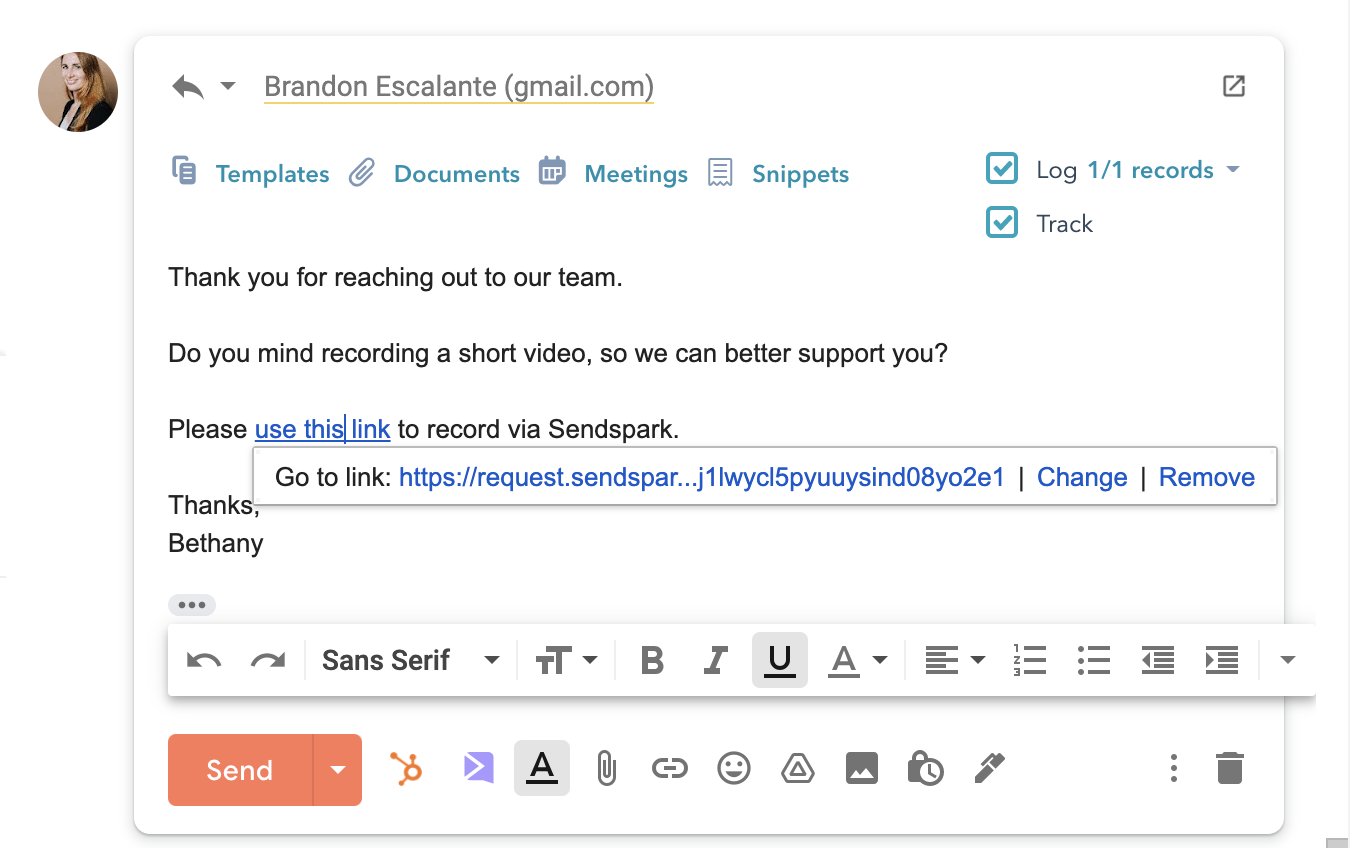Toggle the Track checkbox
Screen dimensions: 1352x848
1002,222
